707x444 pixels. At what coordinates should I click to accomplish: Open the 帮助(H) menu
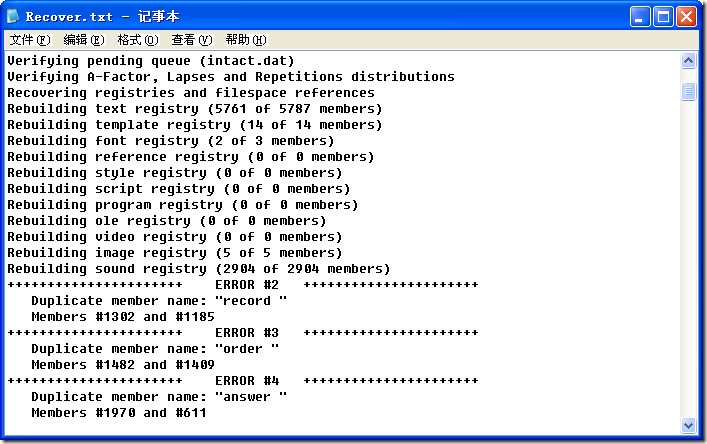pyautogui.click(x=245, y=40)
